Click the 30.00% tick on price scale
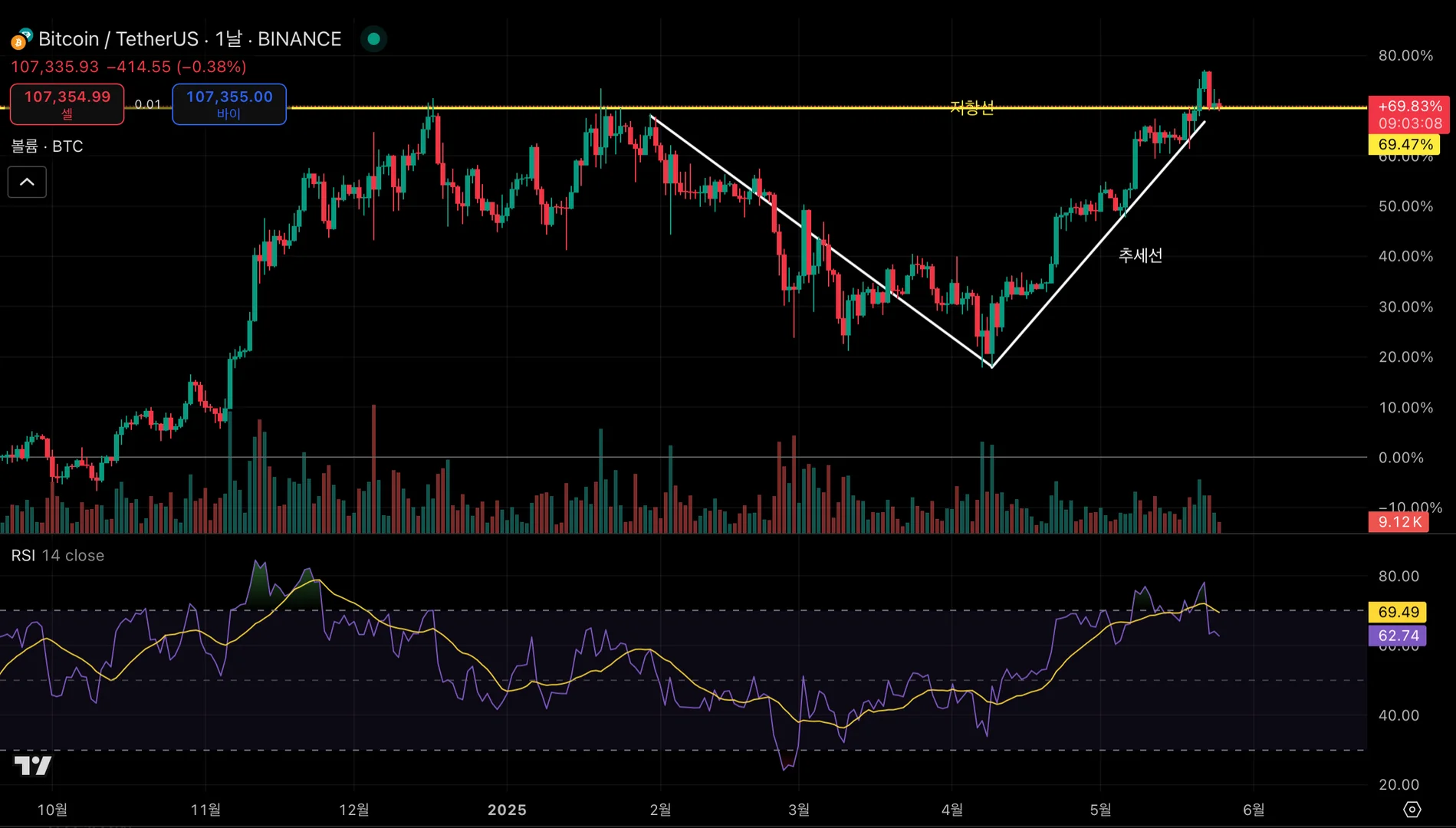This screenshot has height=828, width=1456. pyautogui.click(x=1405, y=307)
